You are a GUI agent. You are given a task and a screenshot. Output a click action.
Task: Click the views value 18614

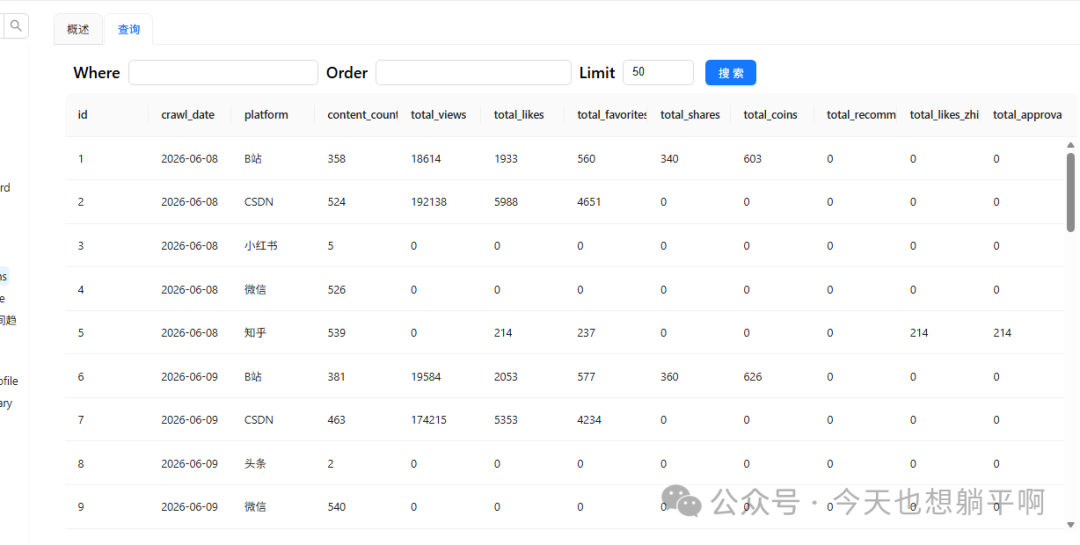coord(426,159)
